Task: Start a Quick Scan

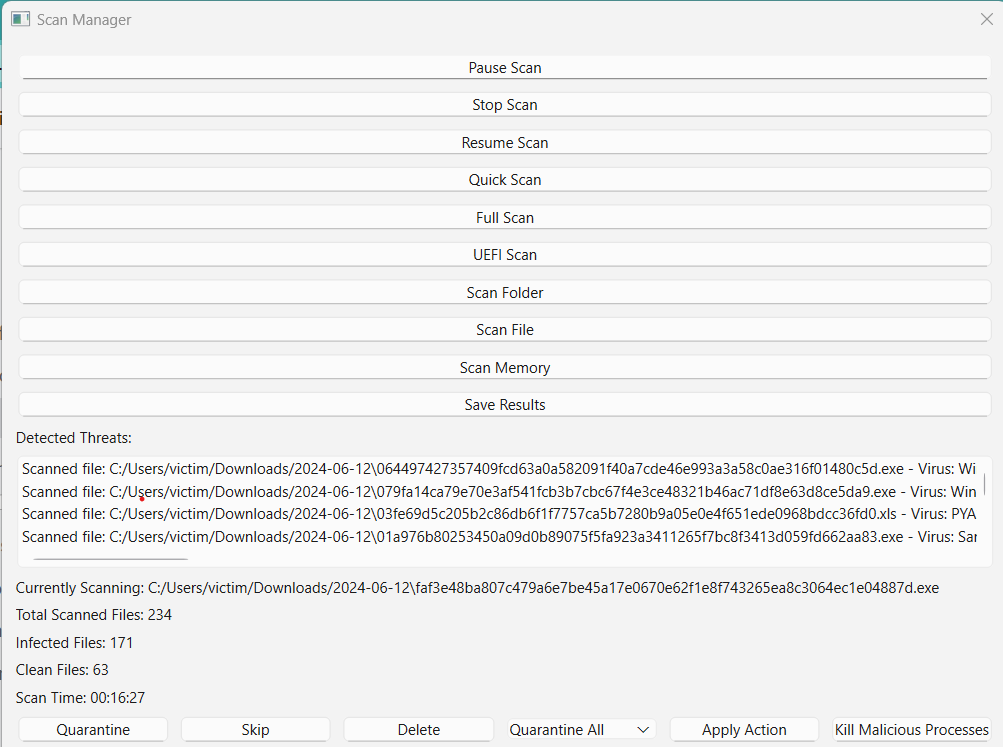Action: [504, 179]
